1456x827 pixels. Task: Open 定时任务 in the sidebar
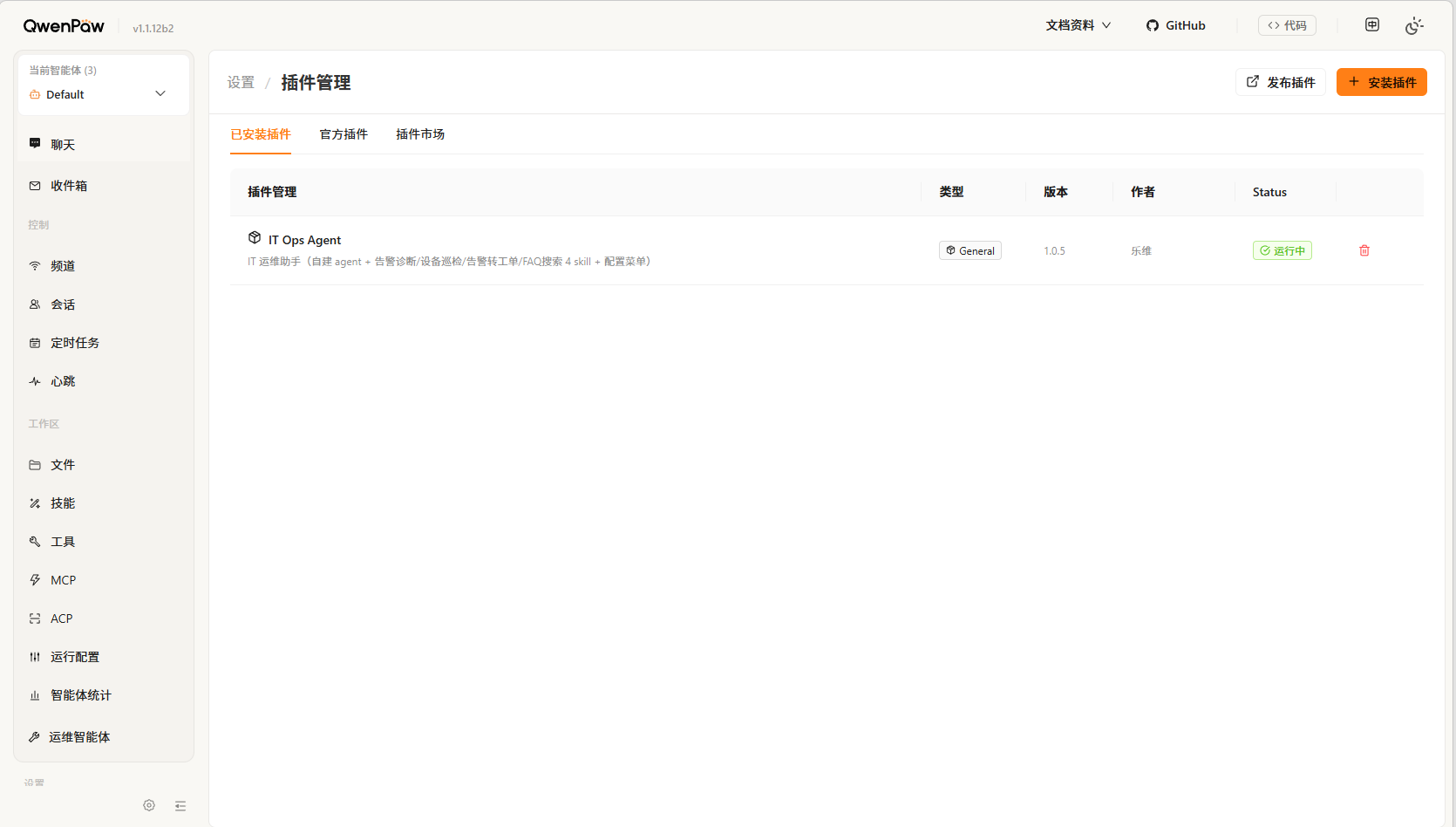(104, 343)
